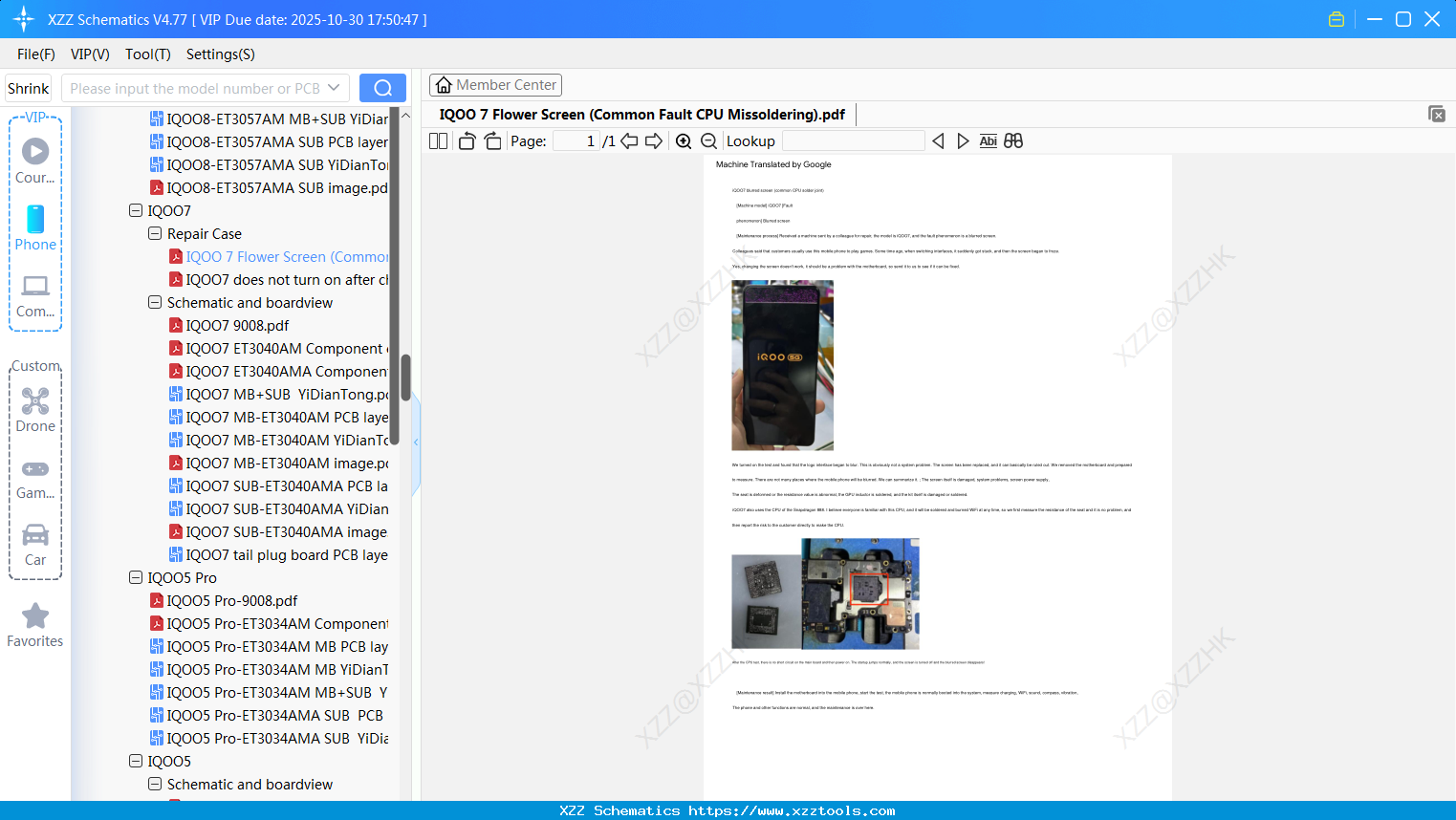Click the Lookup text field
Screen dimensions: 1456x820
[853, 141]
